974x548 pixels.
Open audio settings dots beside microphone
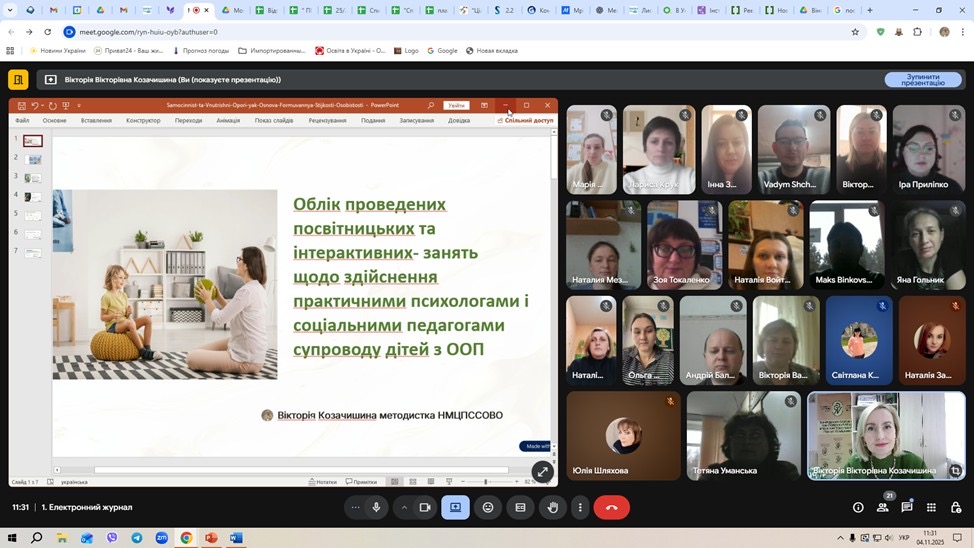click(x=354, y=507)
